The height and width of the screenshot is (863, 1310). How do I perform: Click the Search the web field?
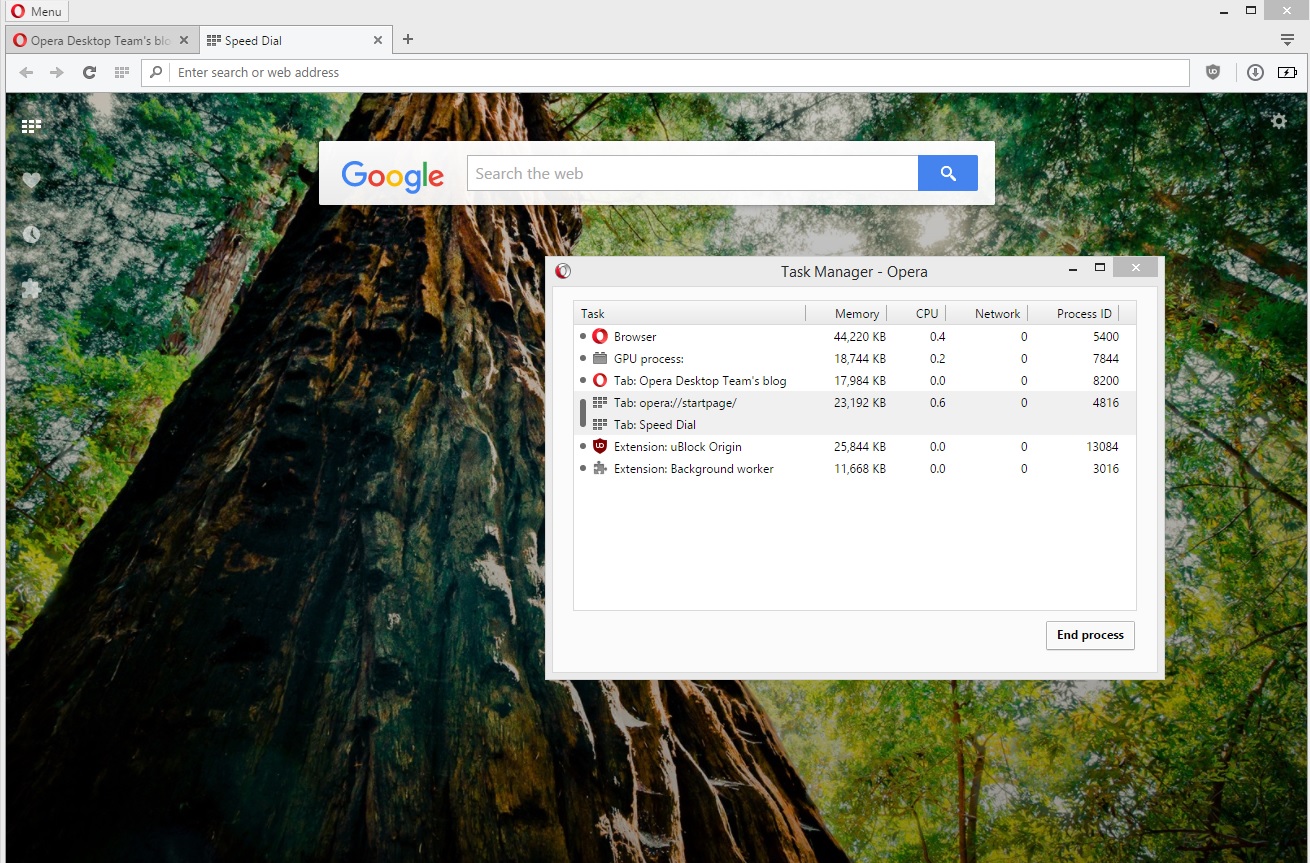[x=692, y=173]
